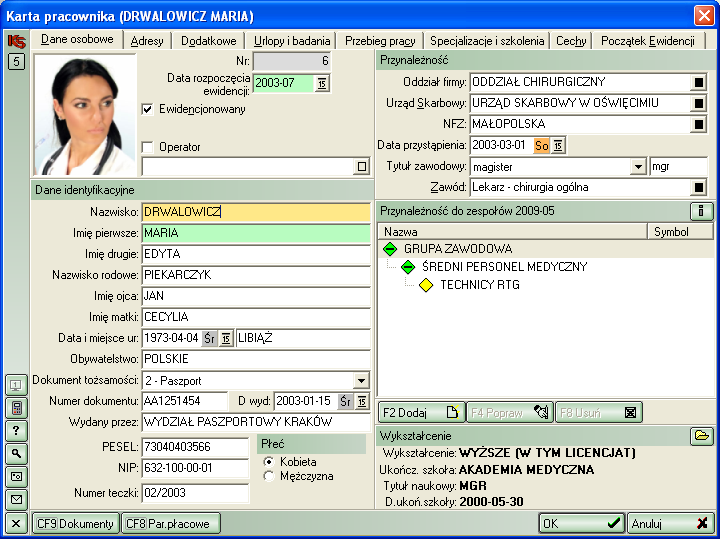The width and height of the screenshot is (720, 539).
Task: Open the Oddział firmy selection list
Action: pos(698,82)
